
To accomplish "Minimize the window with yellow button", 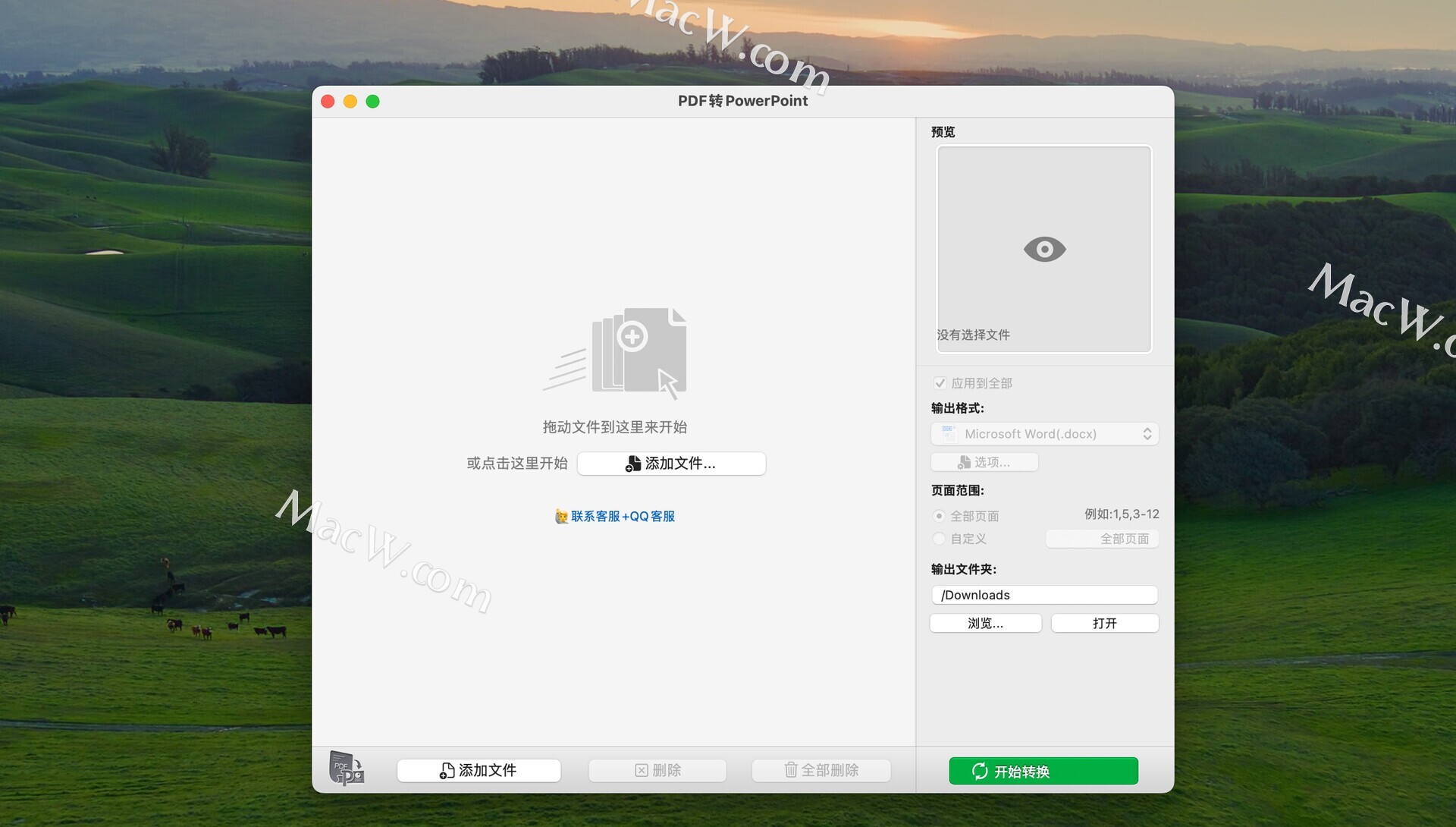I will tap(350, 102).
